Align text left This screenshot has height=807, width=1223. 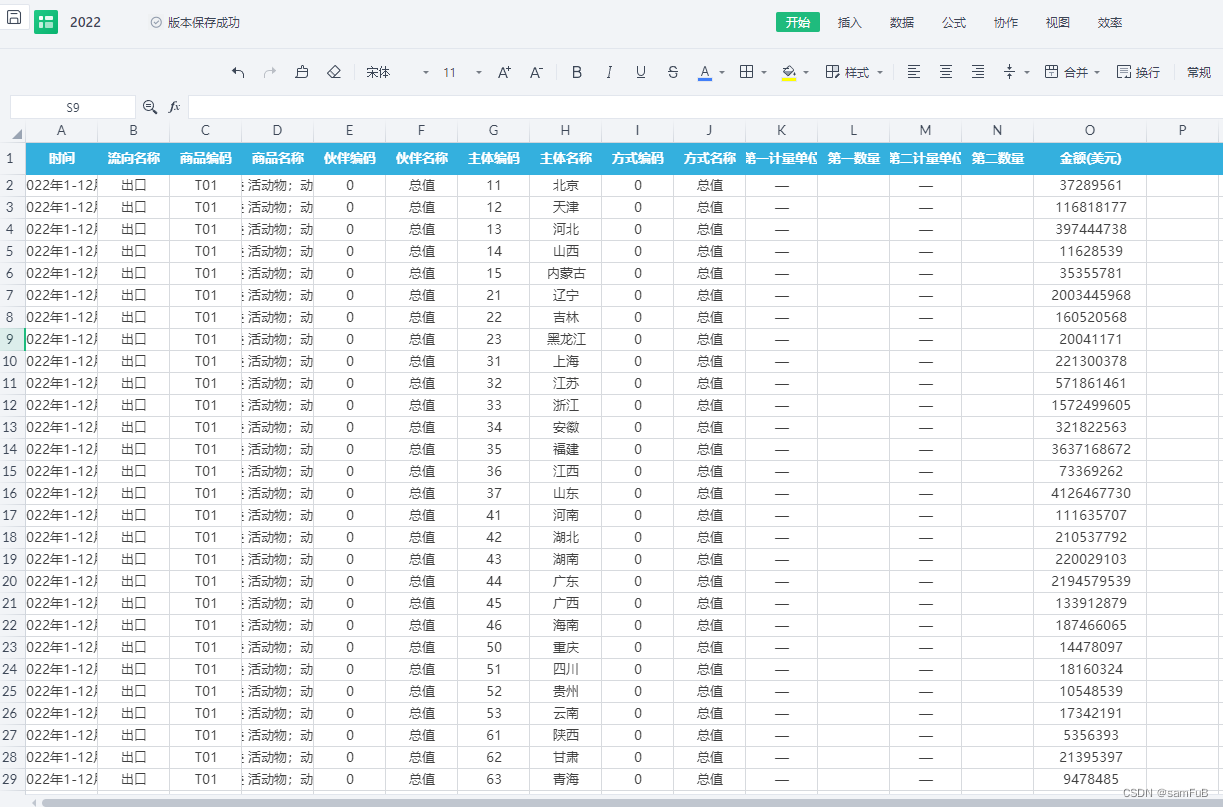[914, 72]
